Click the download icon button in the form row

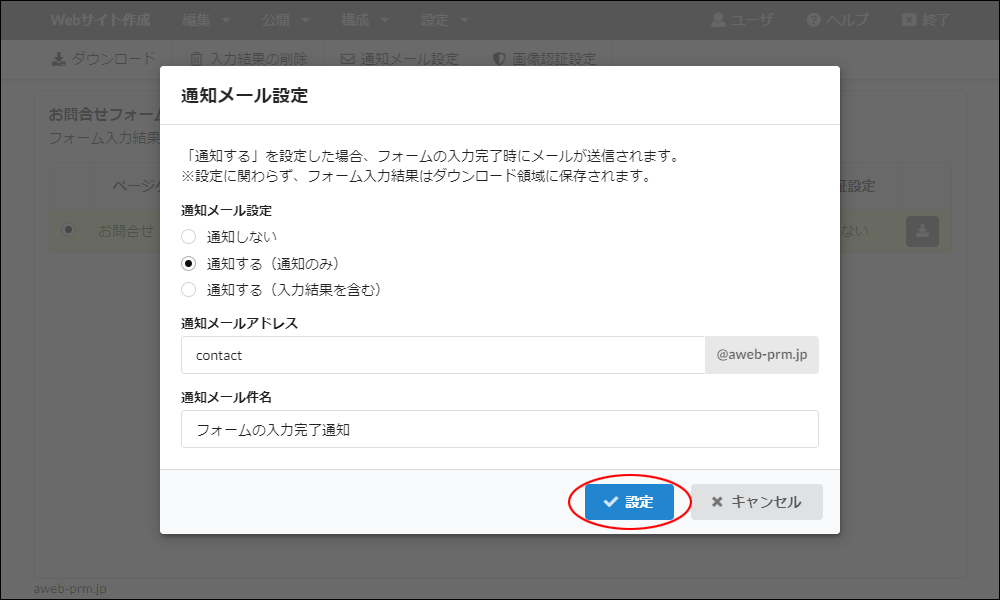922,231
